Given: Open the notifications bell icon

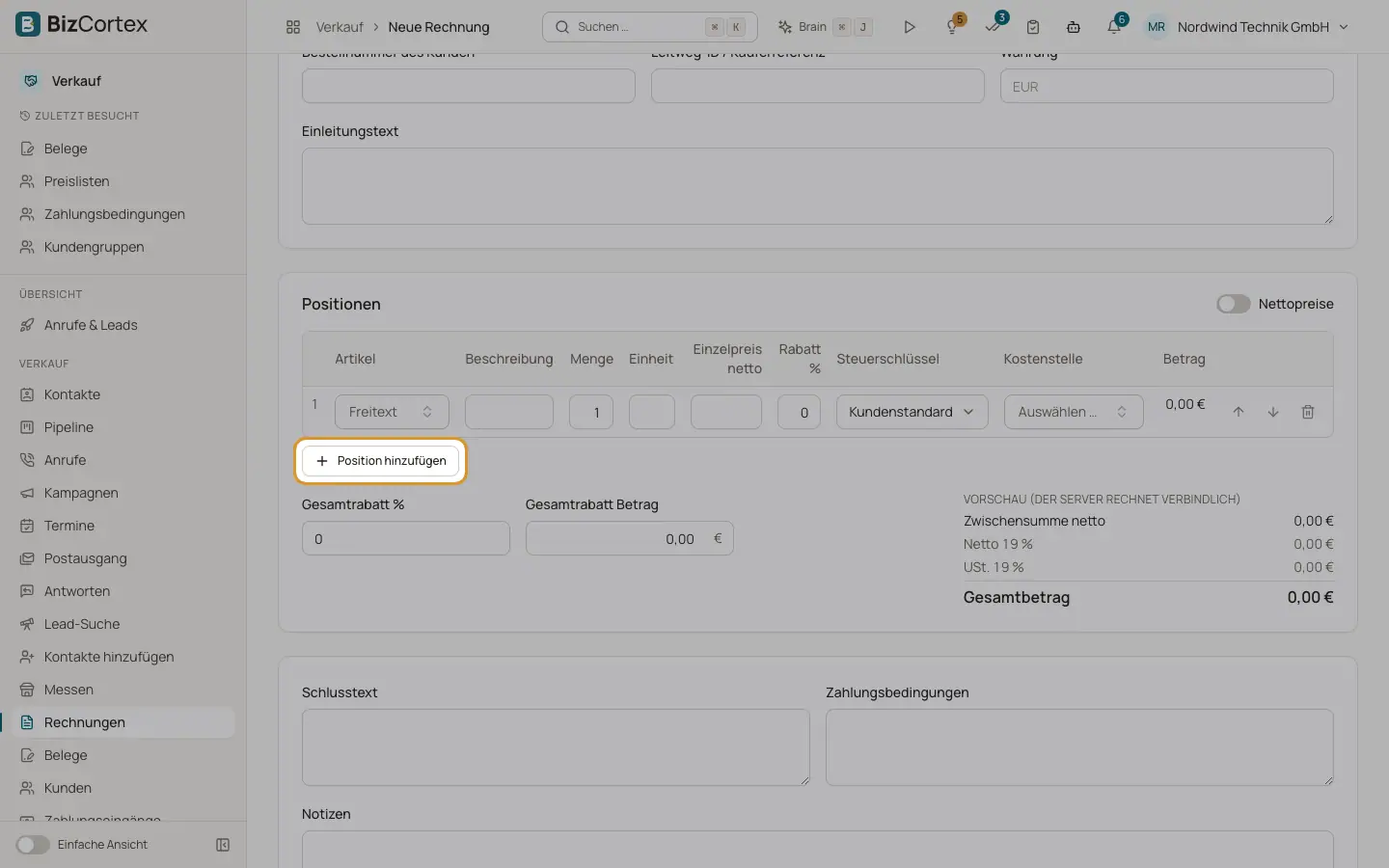Looking at the screenshot, I should click(x=1114, y=26).
